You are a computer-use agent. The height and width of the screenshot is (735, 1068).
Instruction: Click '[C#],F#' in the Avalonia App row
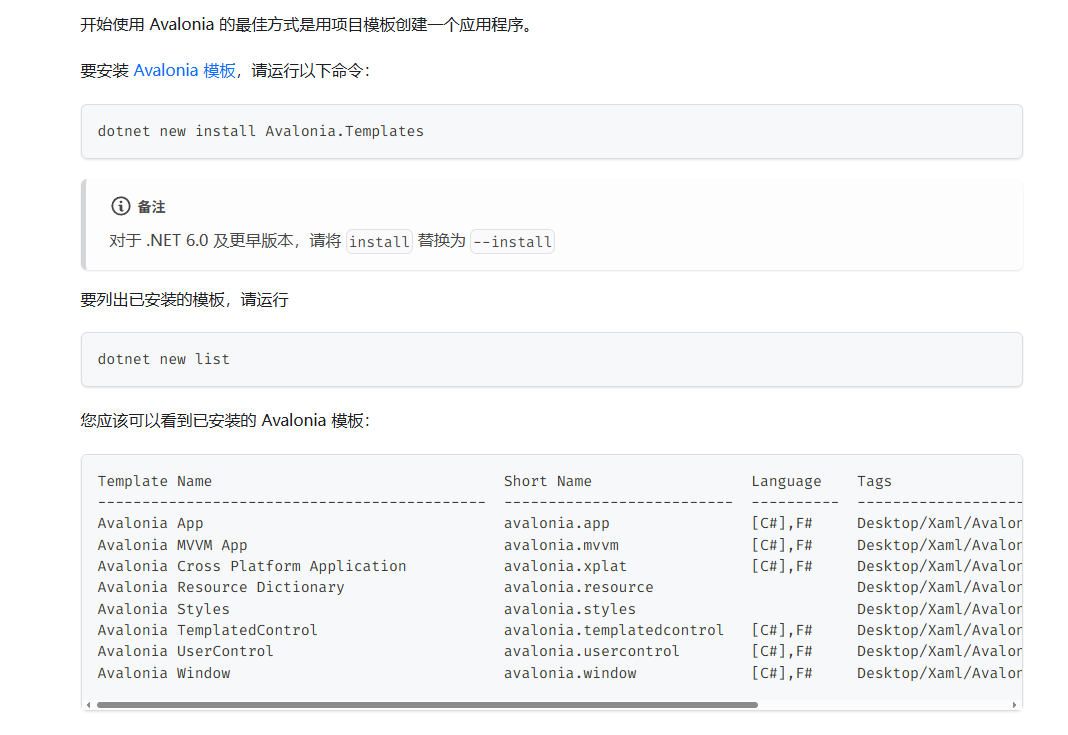782,523
